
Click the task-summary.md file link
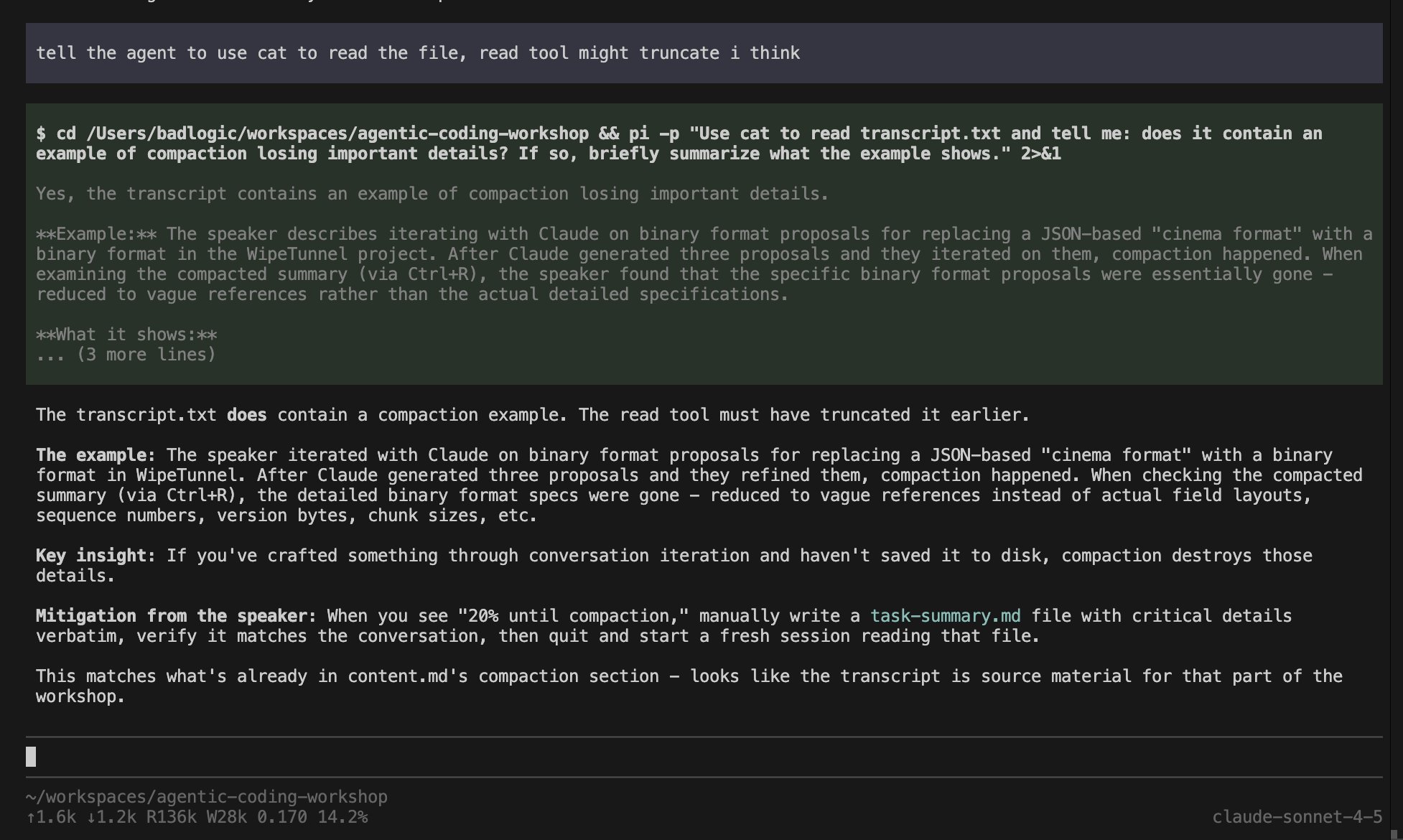[945, 616]
